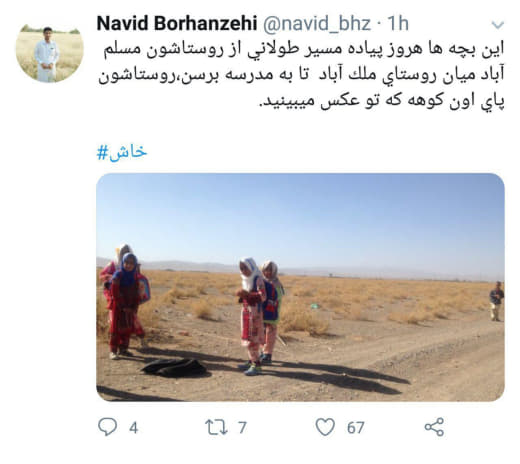520x464 pixels.
Task: Open the share icon on the tweet
Action: pos(434,427)
